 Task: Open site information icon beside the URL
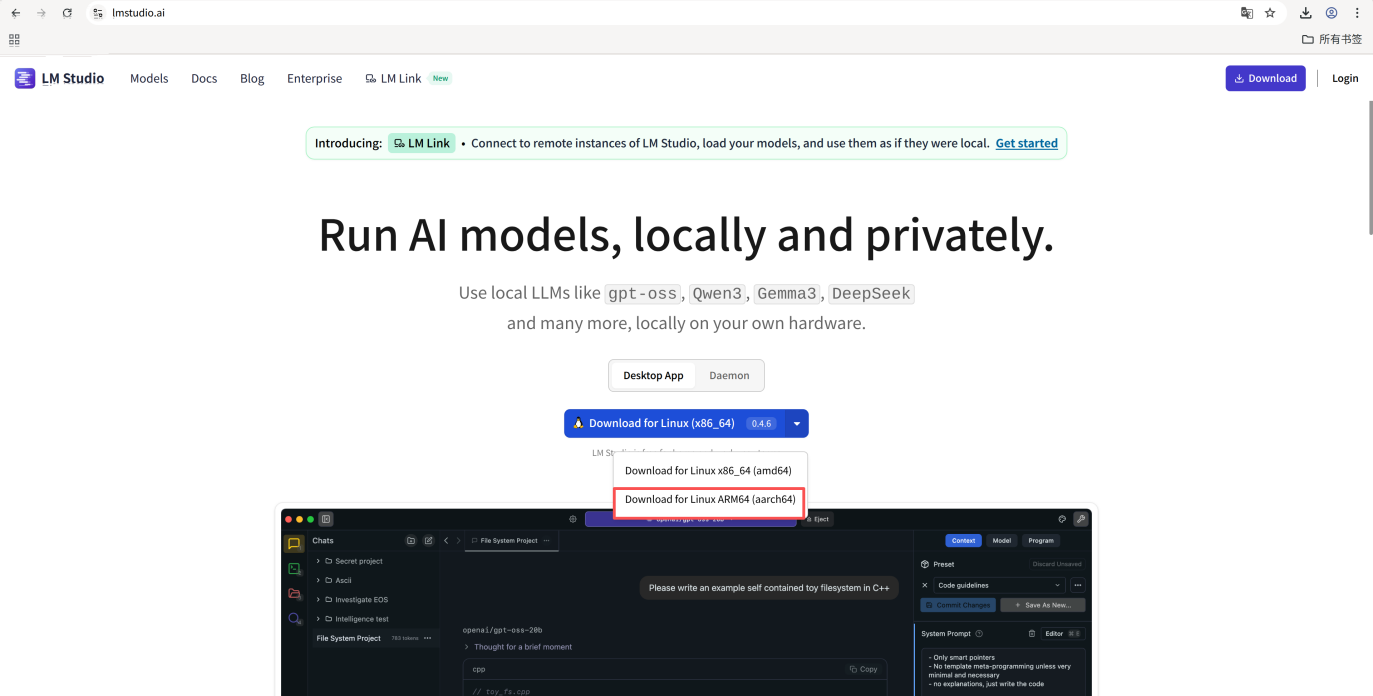click(x=98, y=13)
